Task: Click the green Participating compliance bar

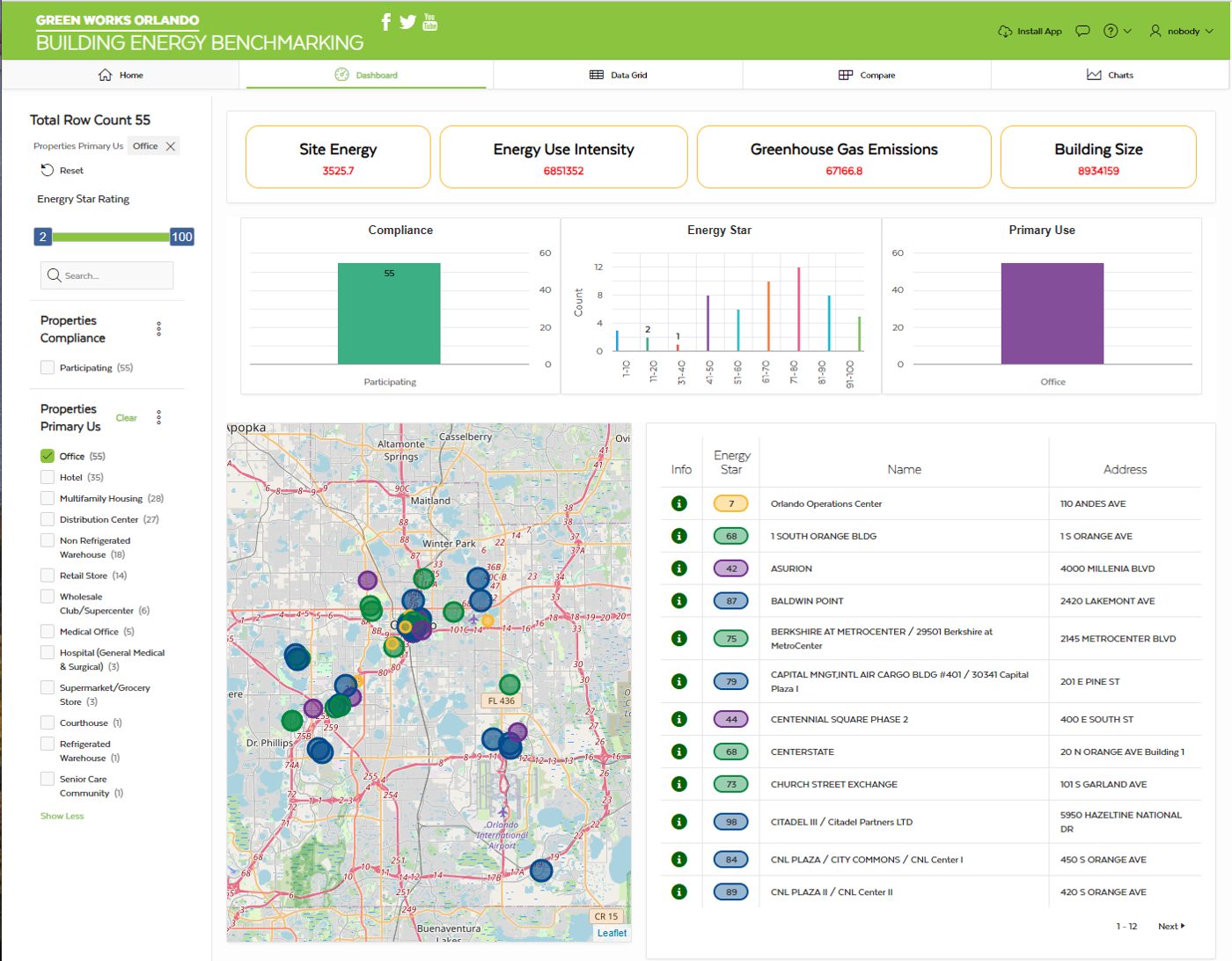Action: coord(389,313)
